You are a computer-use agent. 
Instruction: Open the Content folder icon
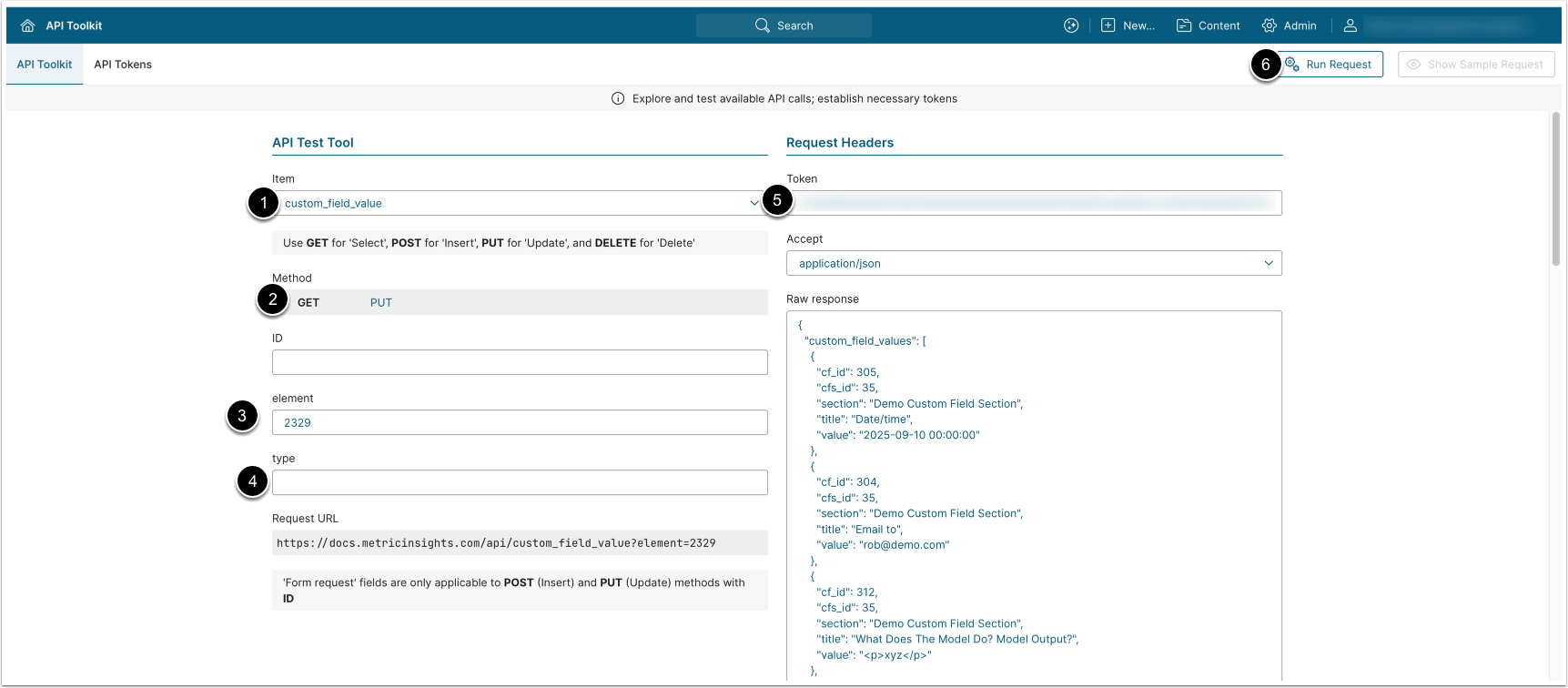click(1184, 25)
